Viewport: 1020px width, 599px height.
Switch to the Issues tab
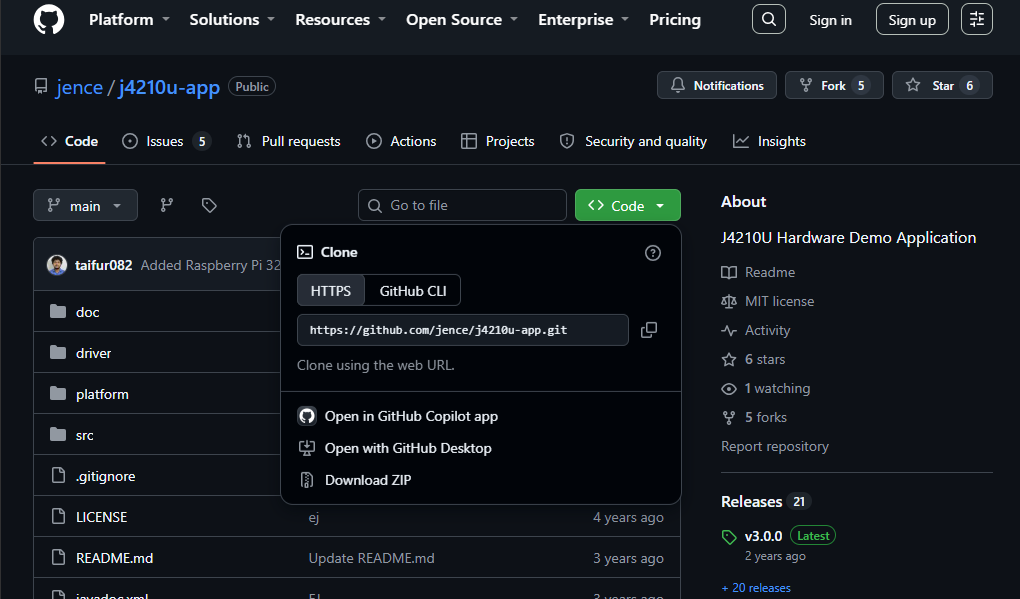click(x=166, y=141)
